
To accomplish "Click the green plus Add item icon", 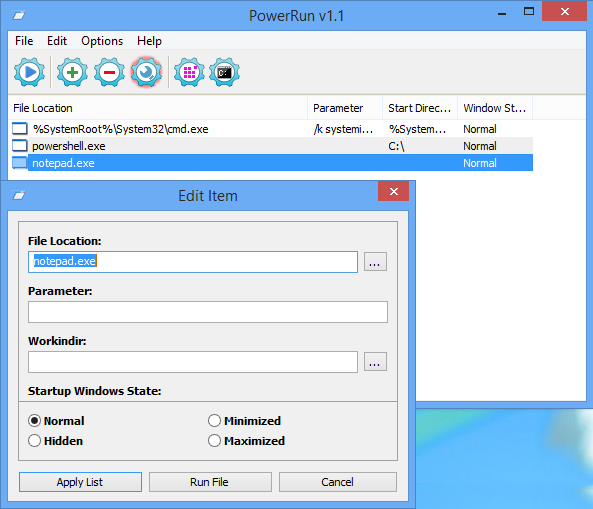I will [72, 72].
